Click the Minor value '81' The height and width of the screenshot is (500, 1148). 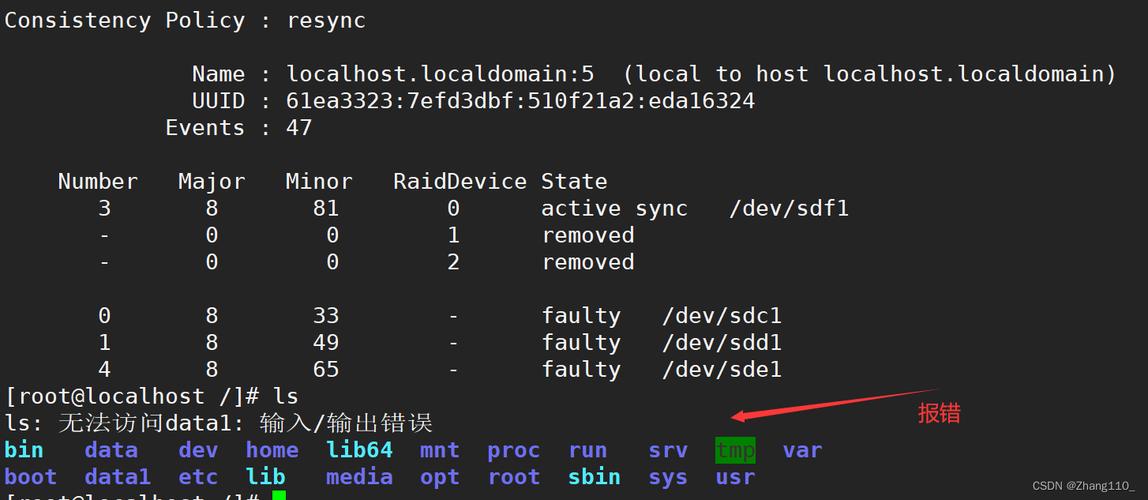pyautogui.click(x=326, y=209)
